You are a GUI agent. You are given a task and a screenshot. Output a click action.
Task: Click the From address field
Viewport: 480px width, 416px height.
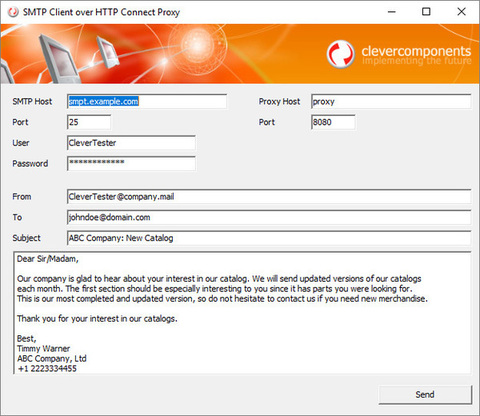(x=269, y=196)
